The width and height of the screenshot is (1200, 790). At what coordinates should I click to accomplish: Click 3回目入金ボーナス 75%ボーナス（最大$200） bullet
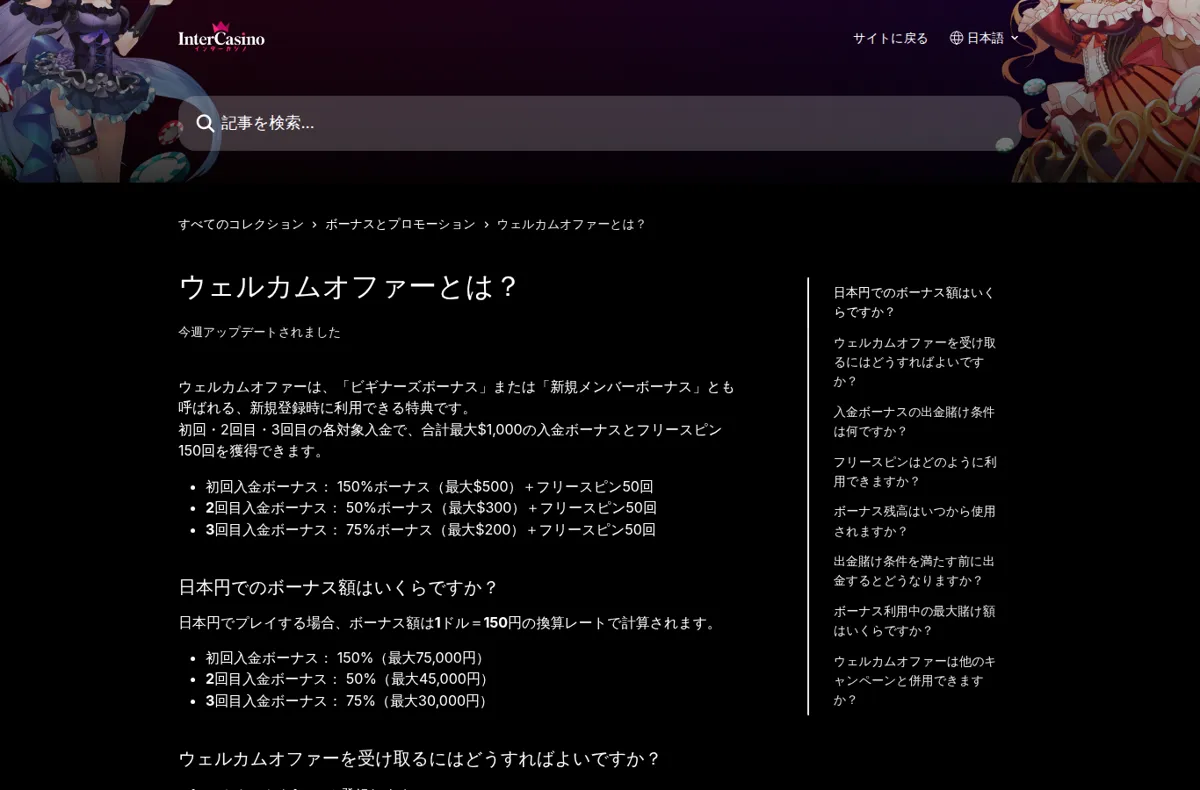click(x=431, y=530)
